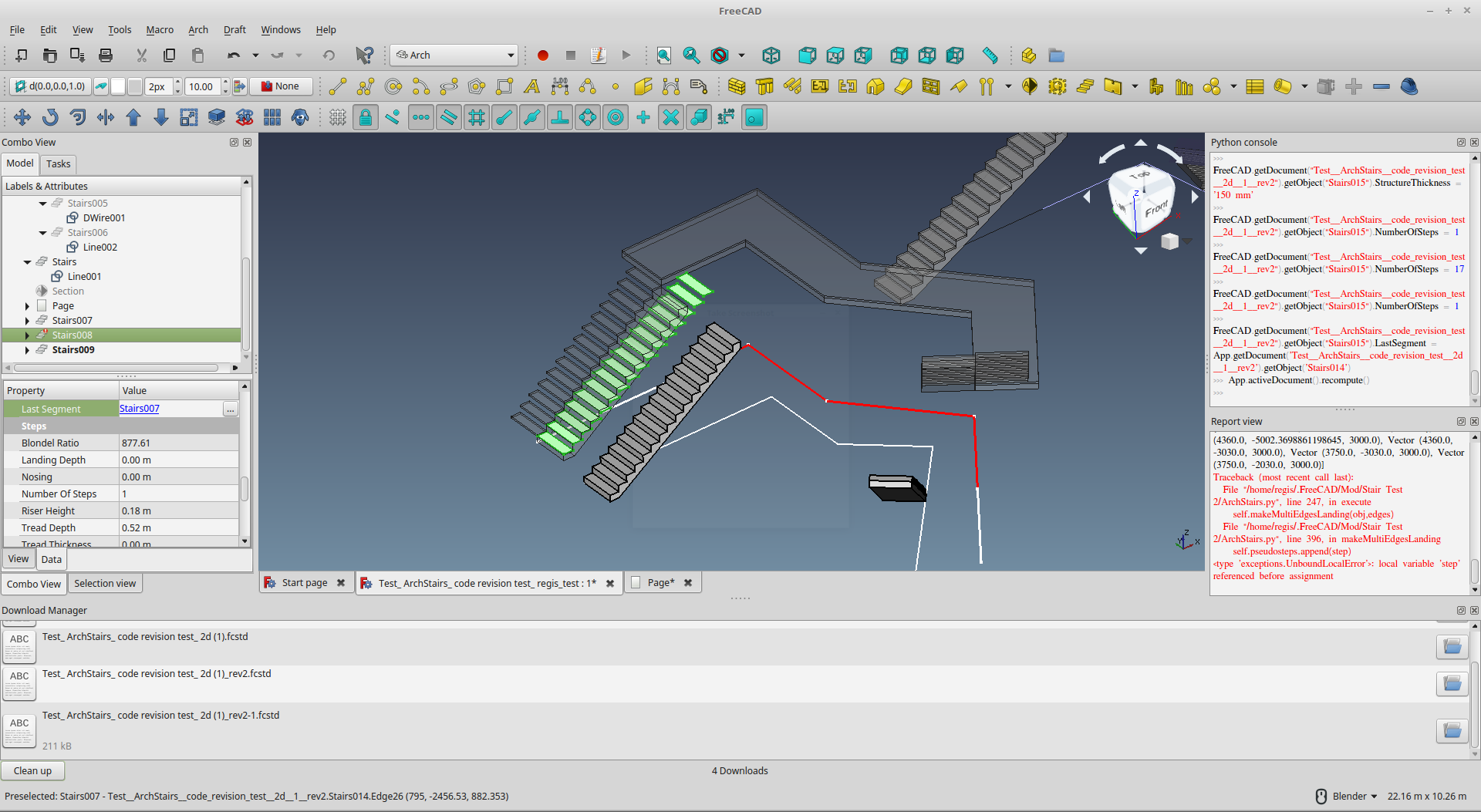Viewport: 1481px width, 812px height.
Task: Open the Arch workbench selector dropdown
Action: click(x=454, y=56)
